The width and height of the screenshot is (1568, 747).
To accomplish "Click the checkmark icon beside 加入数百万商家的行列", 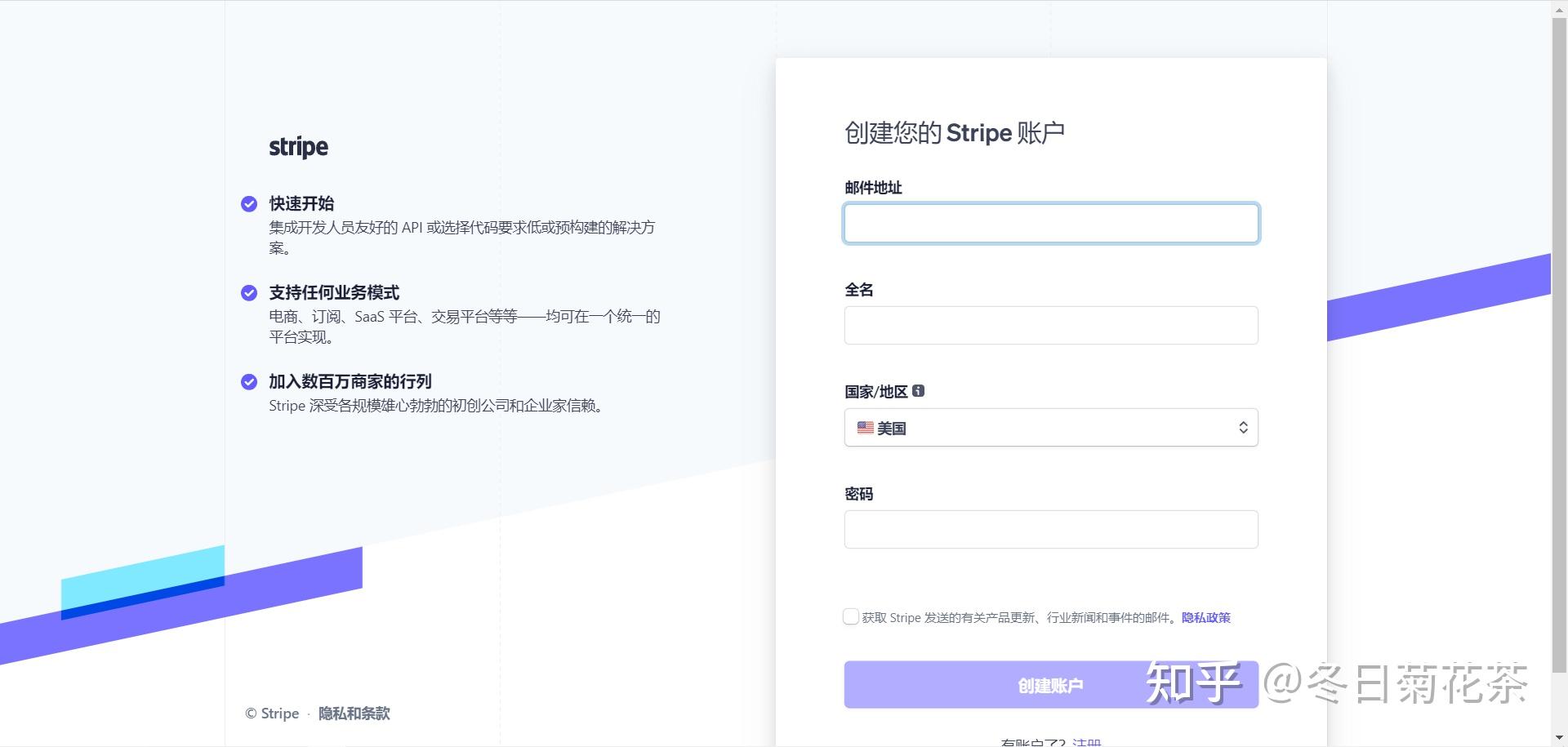I will coord(249,381).
